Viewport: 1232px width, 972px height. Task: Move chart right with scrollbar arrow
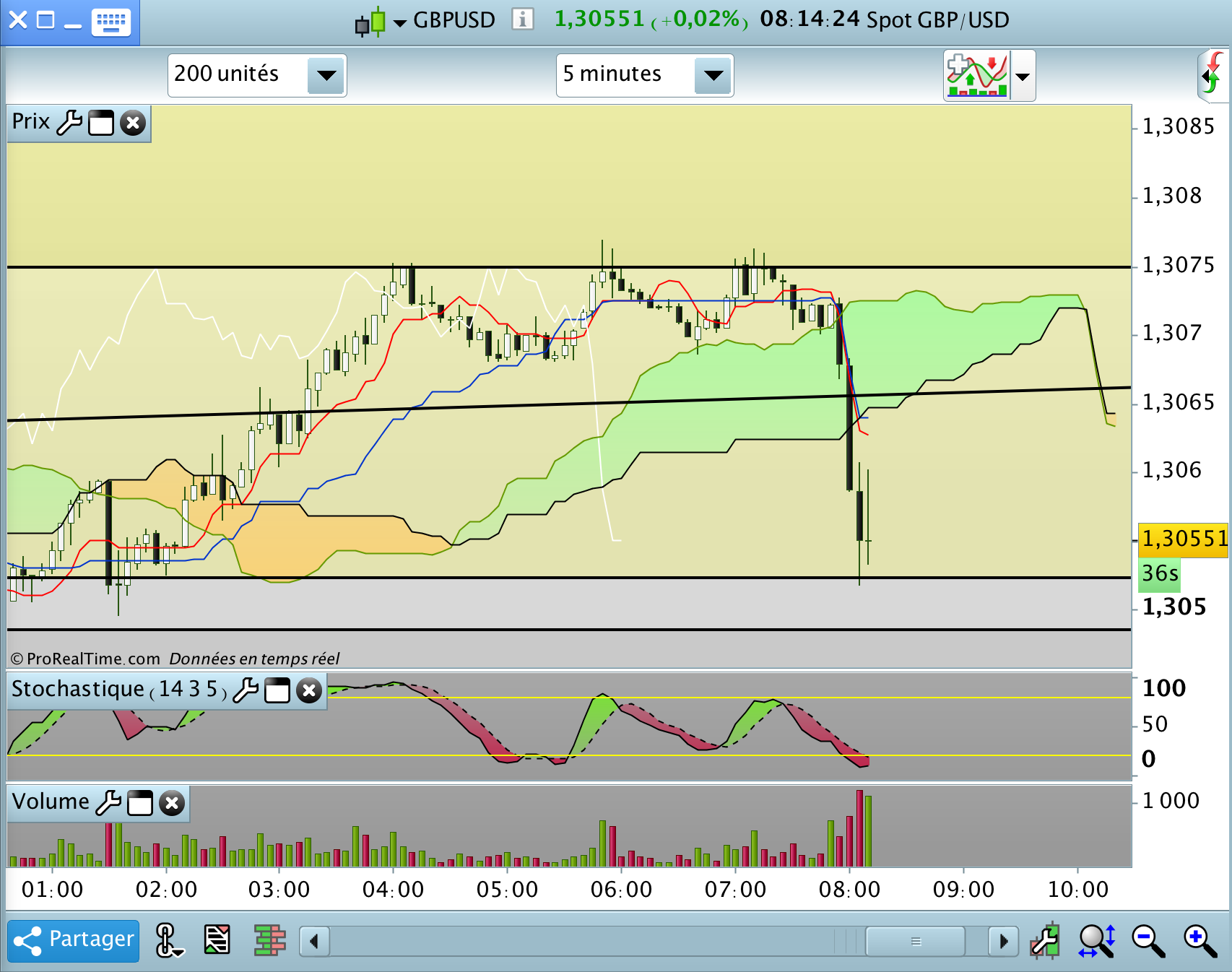(x=1003, y=942)
